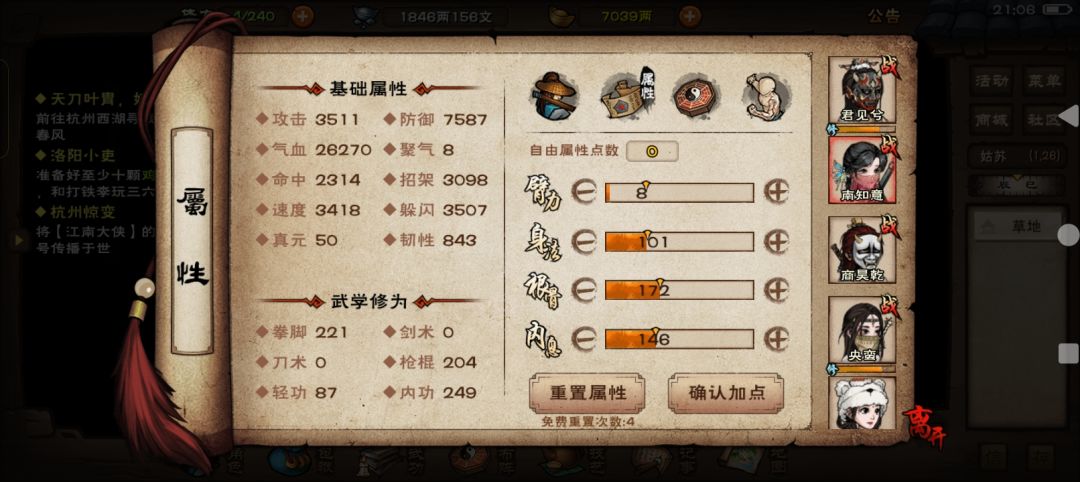1080x482 pixels.
Task: Open the 公告 announcement link
Action: [884, 16]
